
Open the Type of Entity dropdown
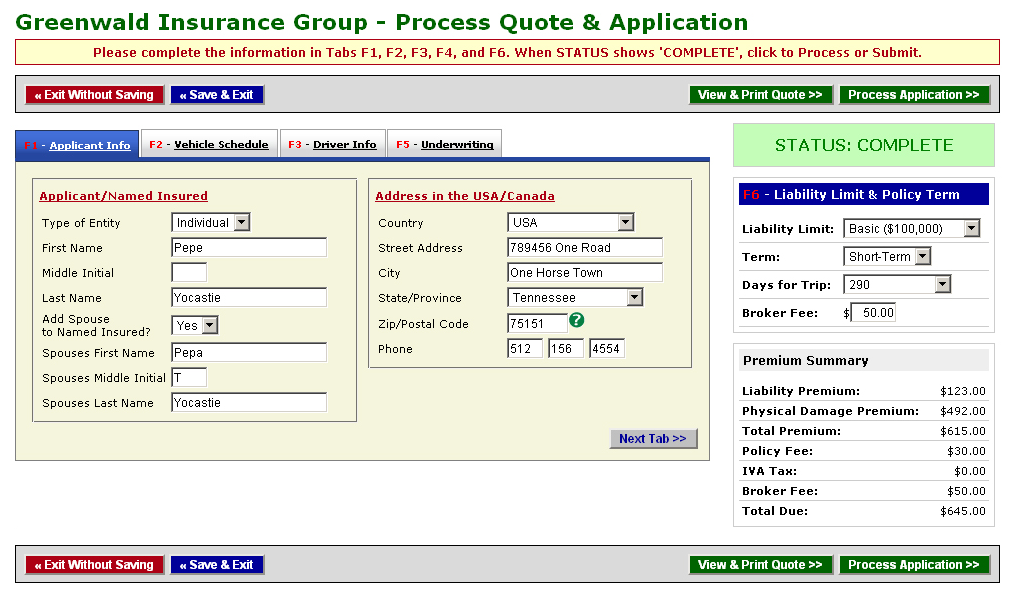pos(210,223)
